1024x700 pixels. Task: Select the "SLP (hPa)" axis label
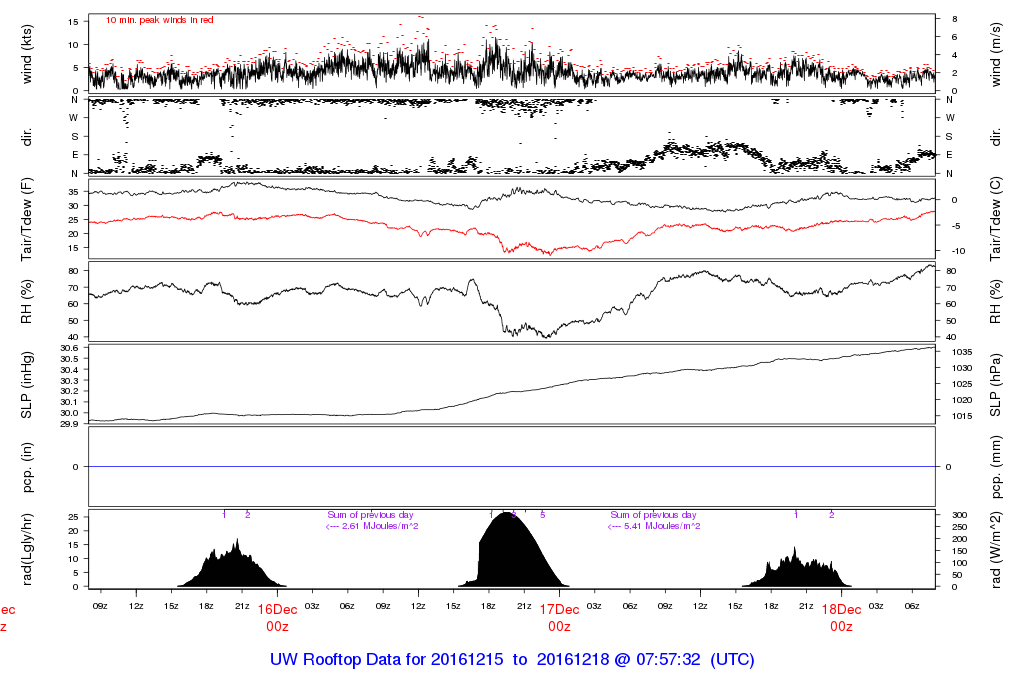click(995, 385)
